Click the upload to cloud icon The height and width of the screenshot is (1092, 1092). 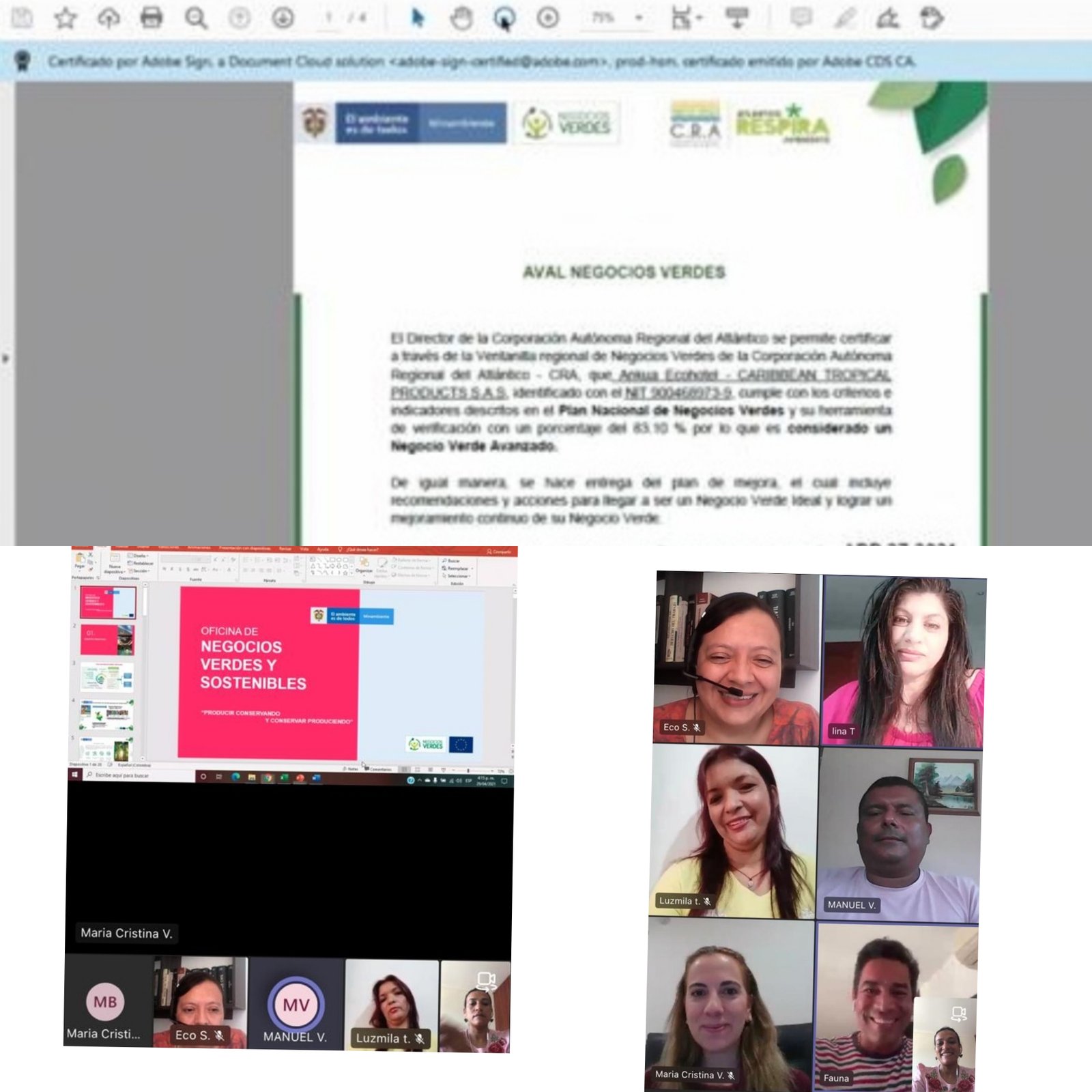109,18
